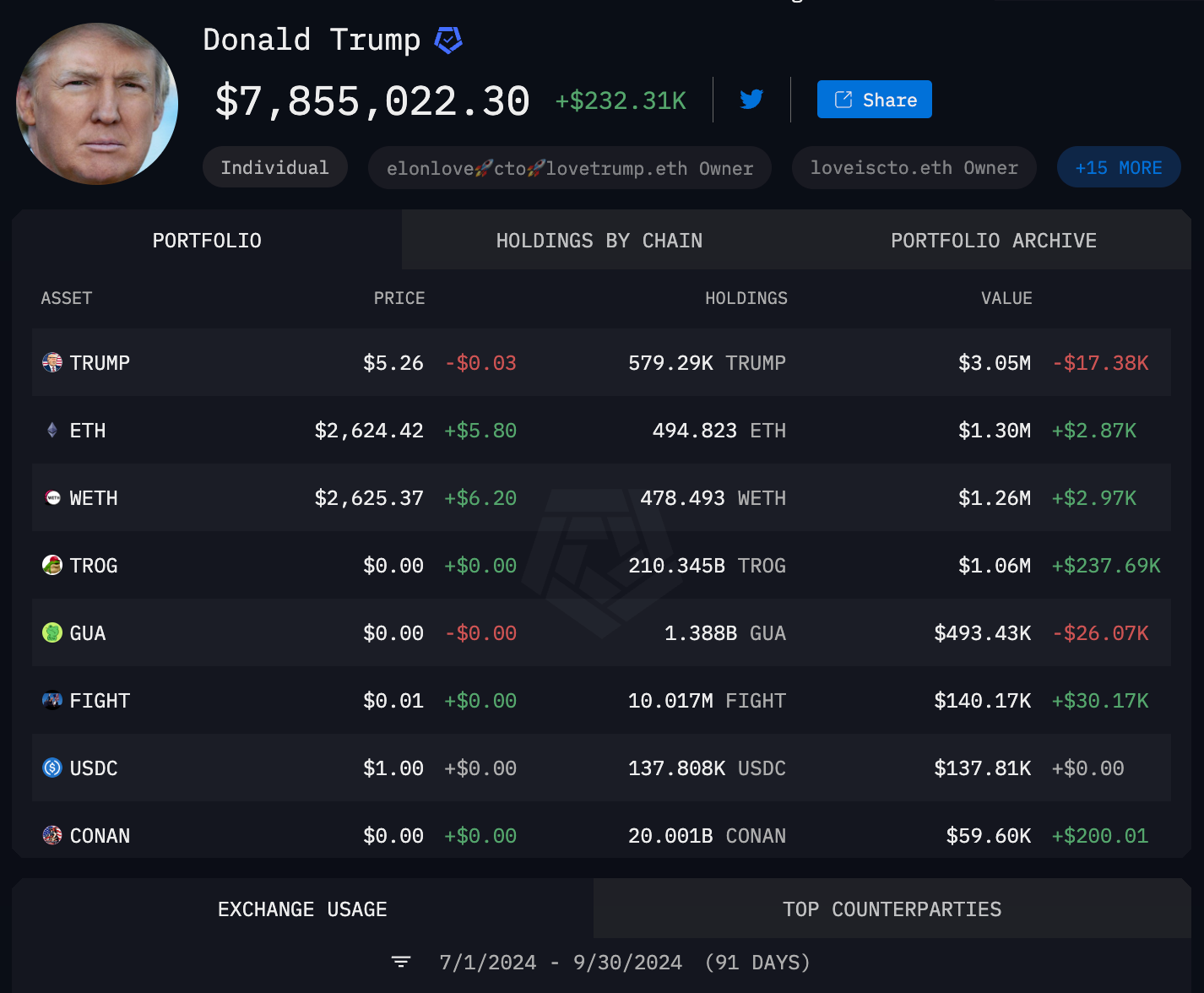
Task: Open the date range filter icon
Action: [401, 962]
